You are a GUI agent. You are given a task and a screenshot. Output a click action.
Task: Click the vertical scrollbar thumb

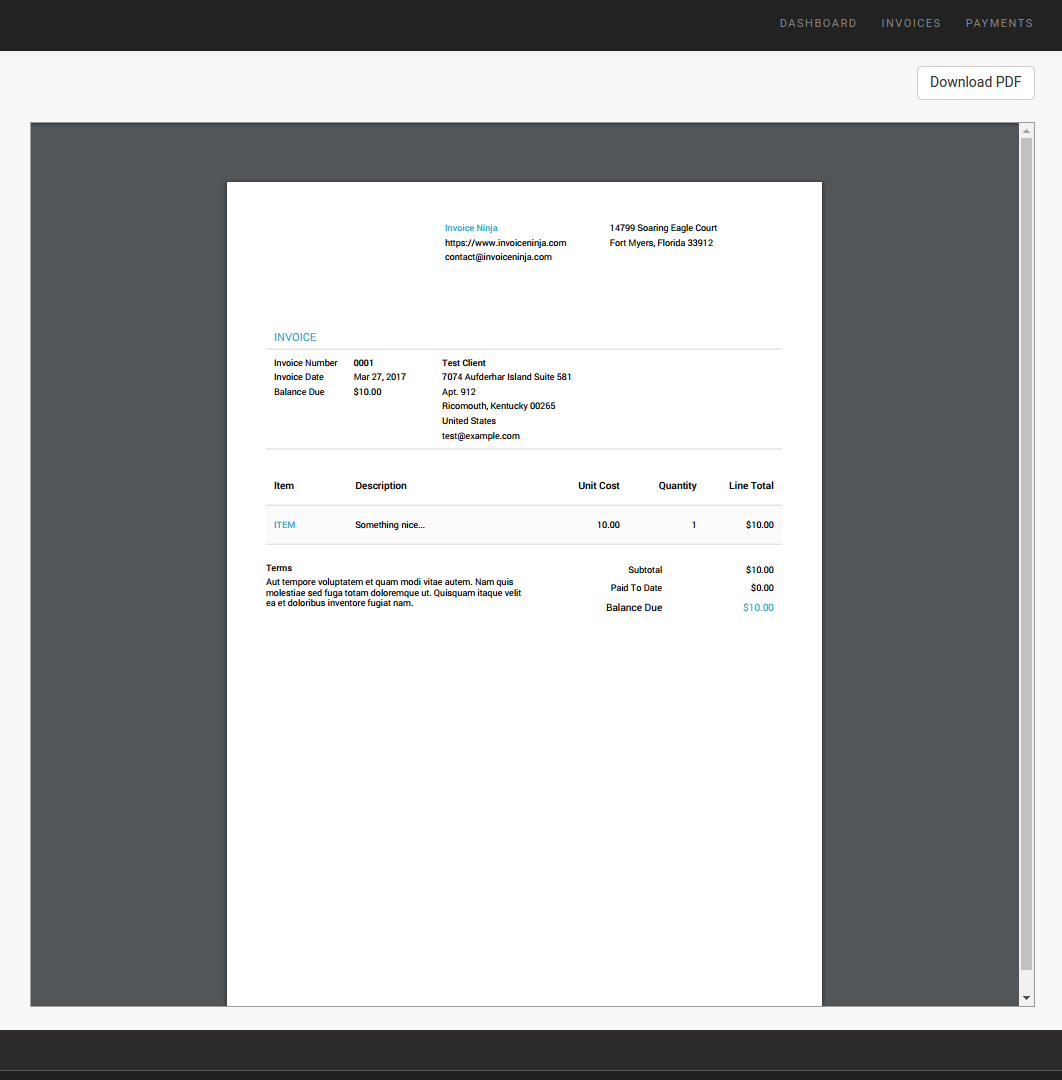pyautogui.click(x=1026, y=550)
